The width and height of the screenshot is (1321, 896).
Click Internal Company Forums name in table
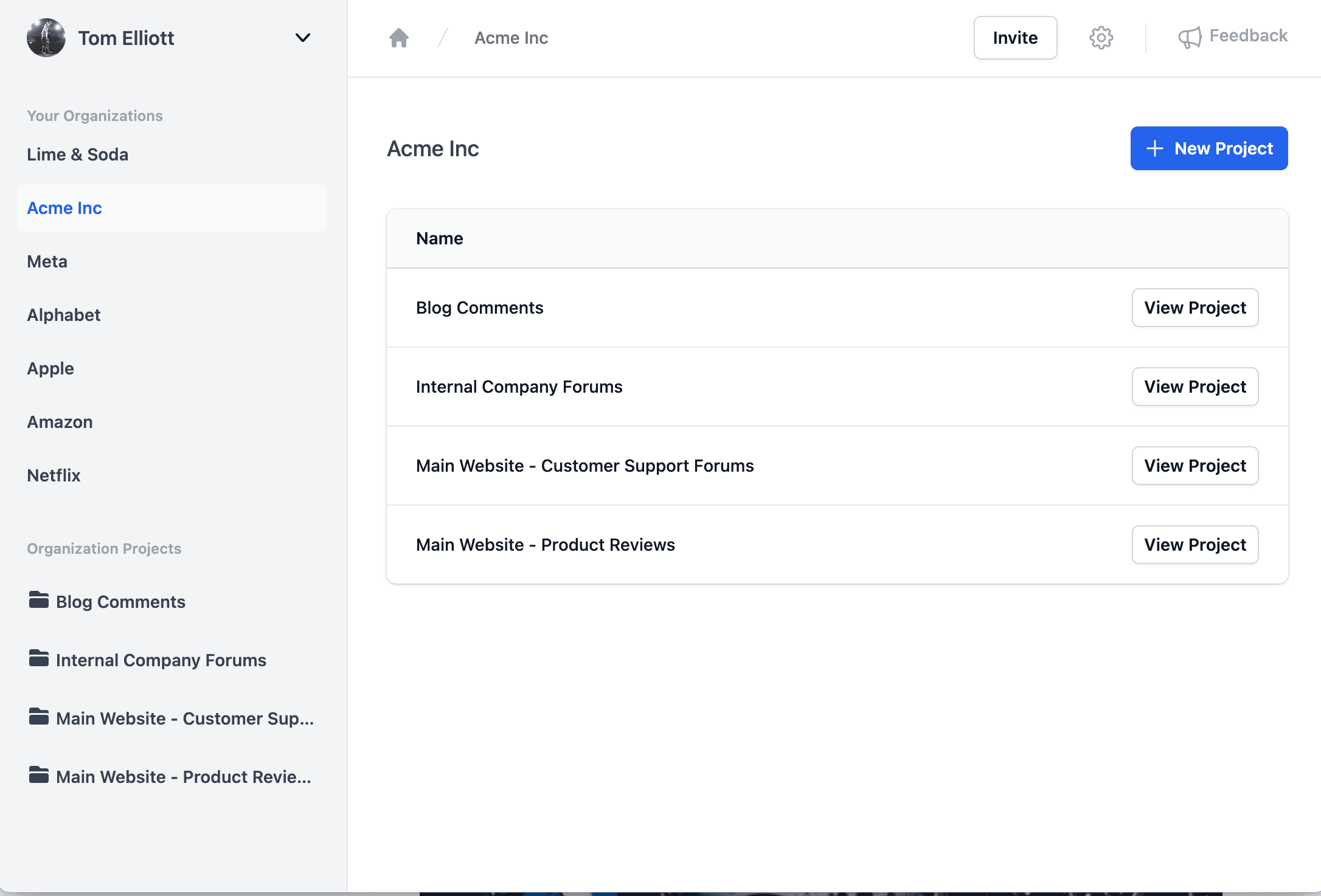[x=519, y=387]
